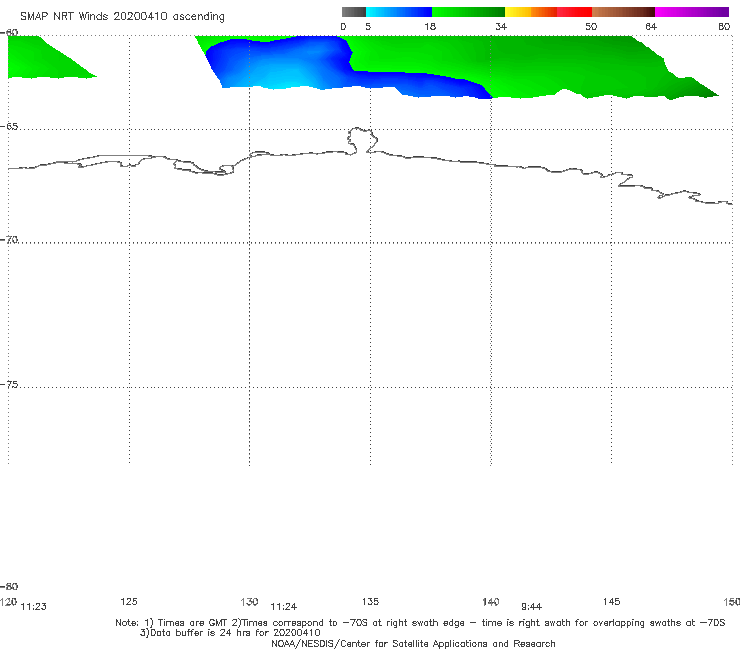Click the '125' longitude label
This screenshot has height=650, width=740.
click(129, 601)
